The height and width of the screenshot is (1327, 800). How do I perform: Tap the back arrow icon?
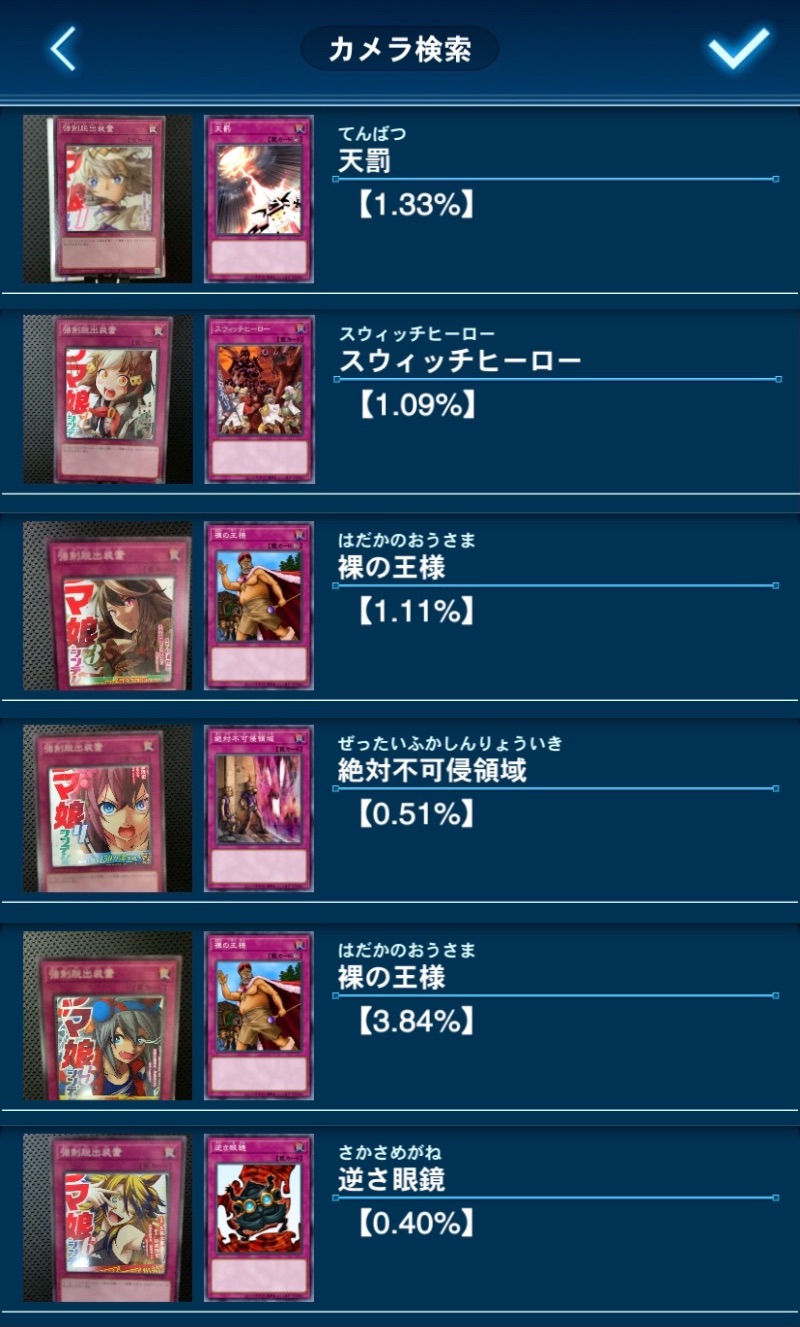63,49
